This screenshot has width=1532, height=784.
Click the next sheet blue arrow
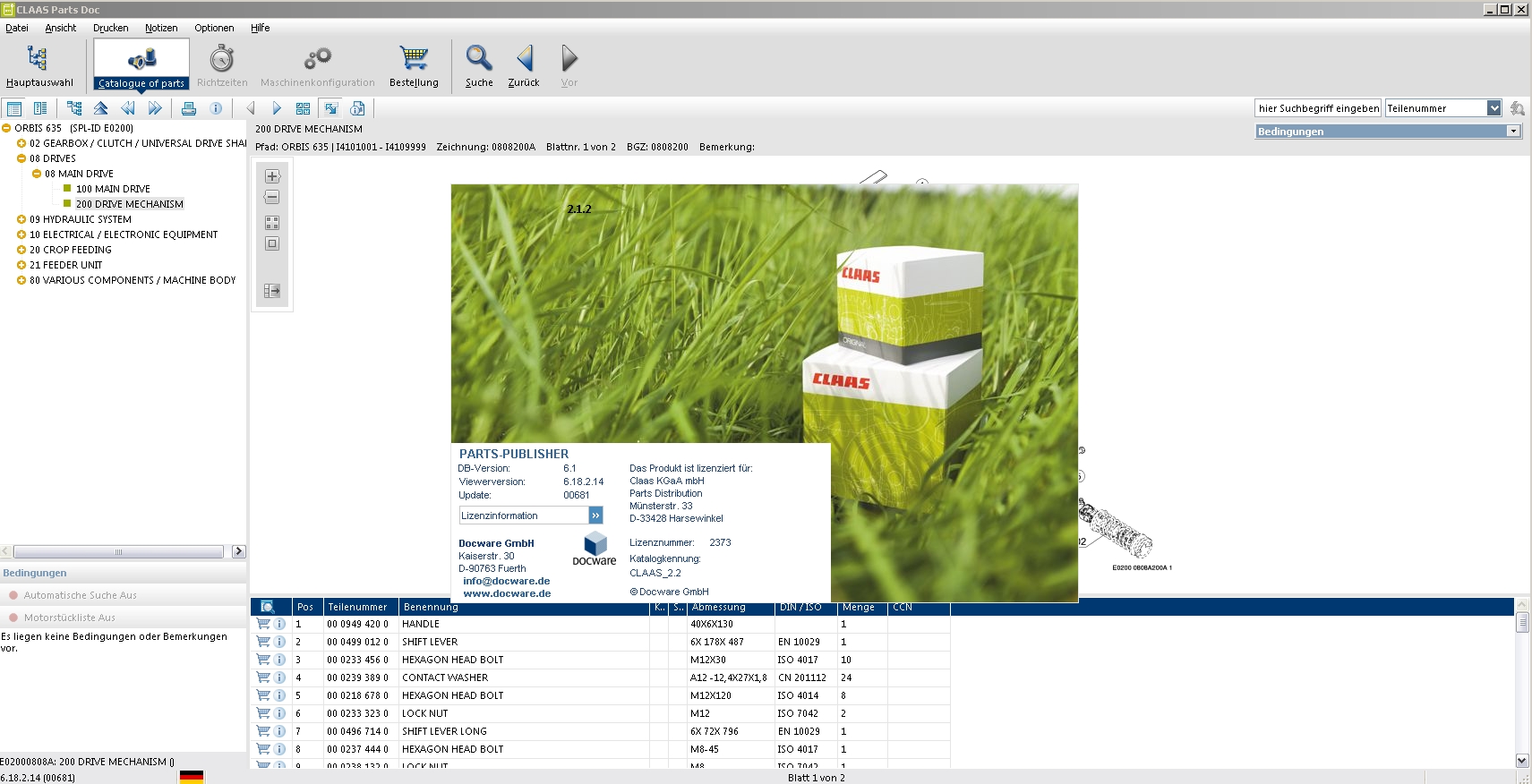pos(277,108)
